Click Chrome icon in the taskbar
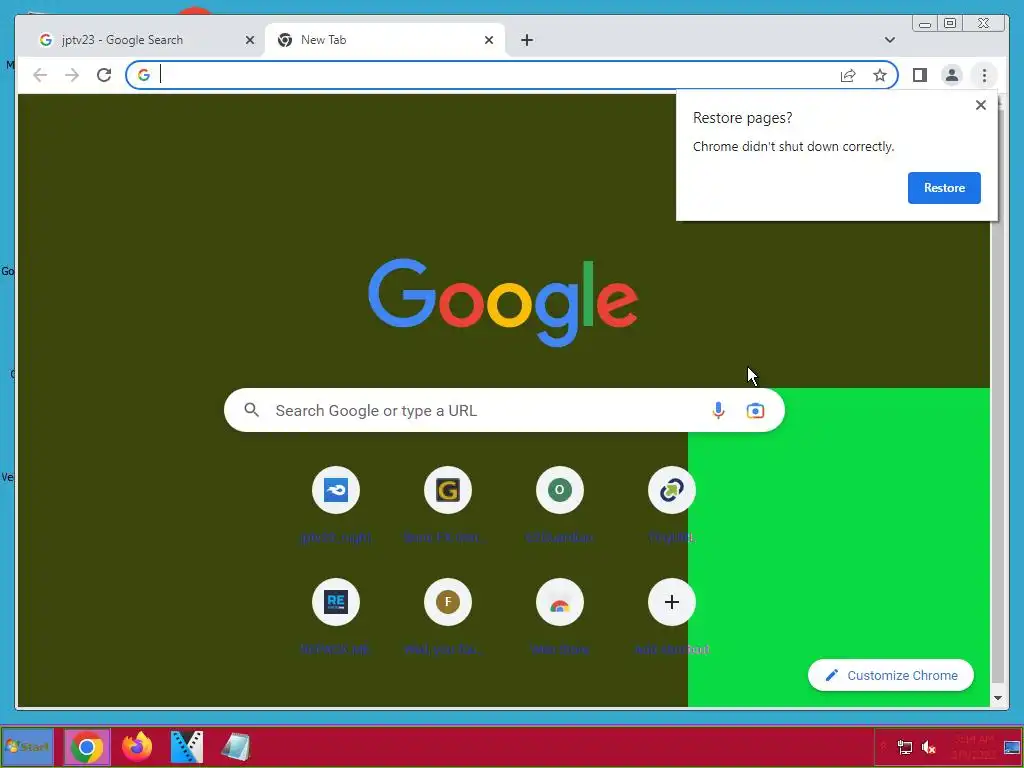 click(87, 746)
